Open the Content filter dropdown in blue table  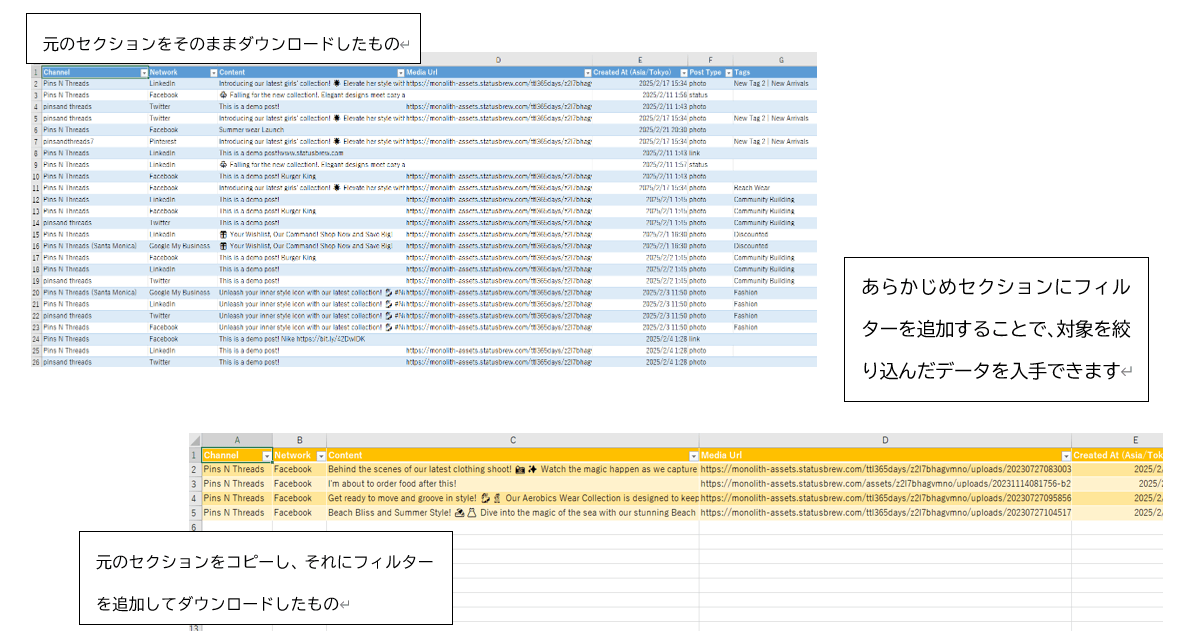click(401, 73)
